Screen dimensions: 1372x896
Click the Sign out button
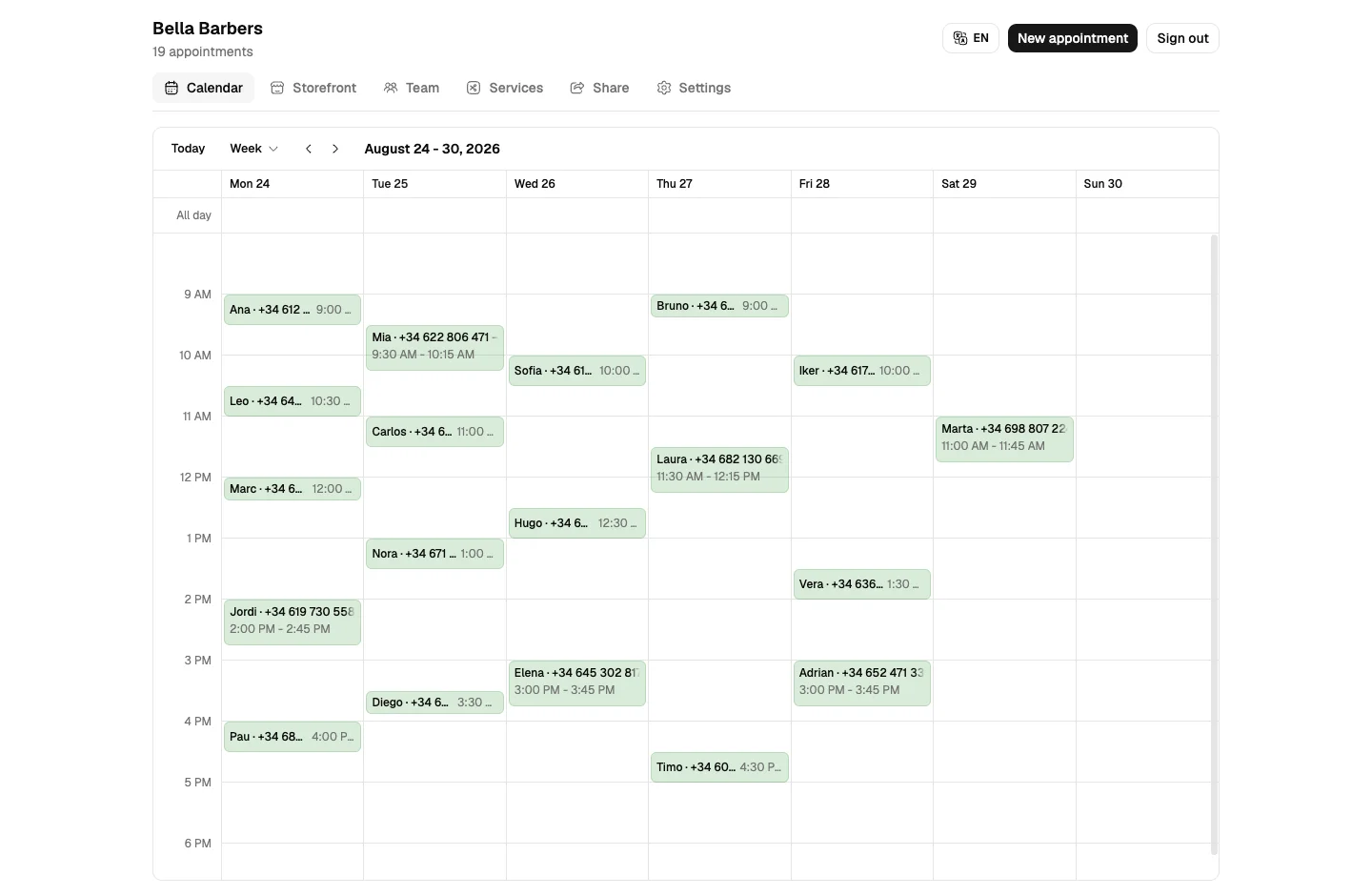coord(1182,38)
